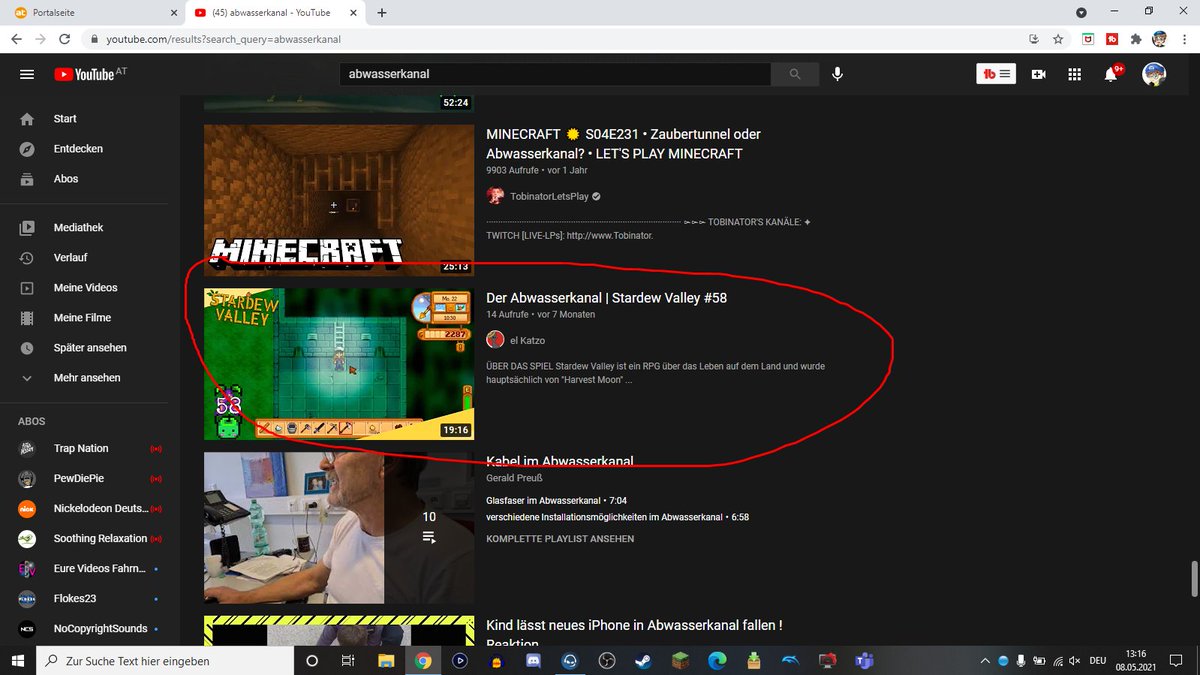Click the browser address bar URL

224,39
